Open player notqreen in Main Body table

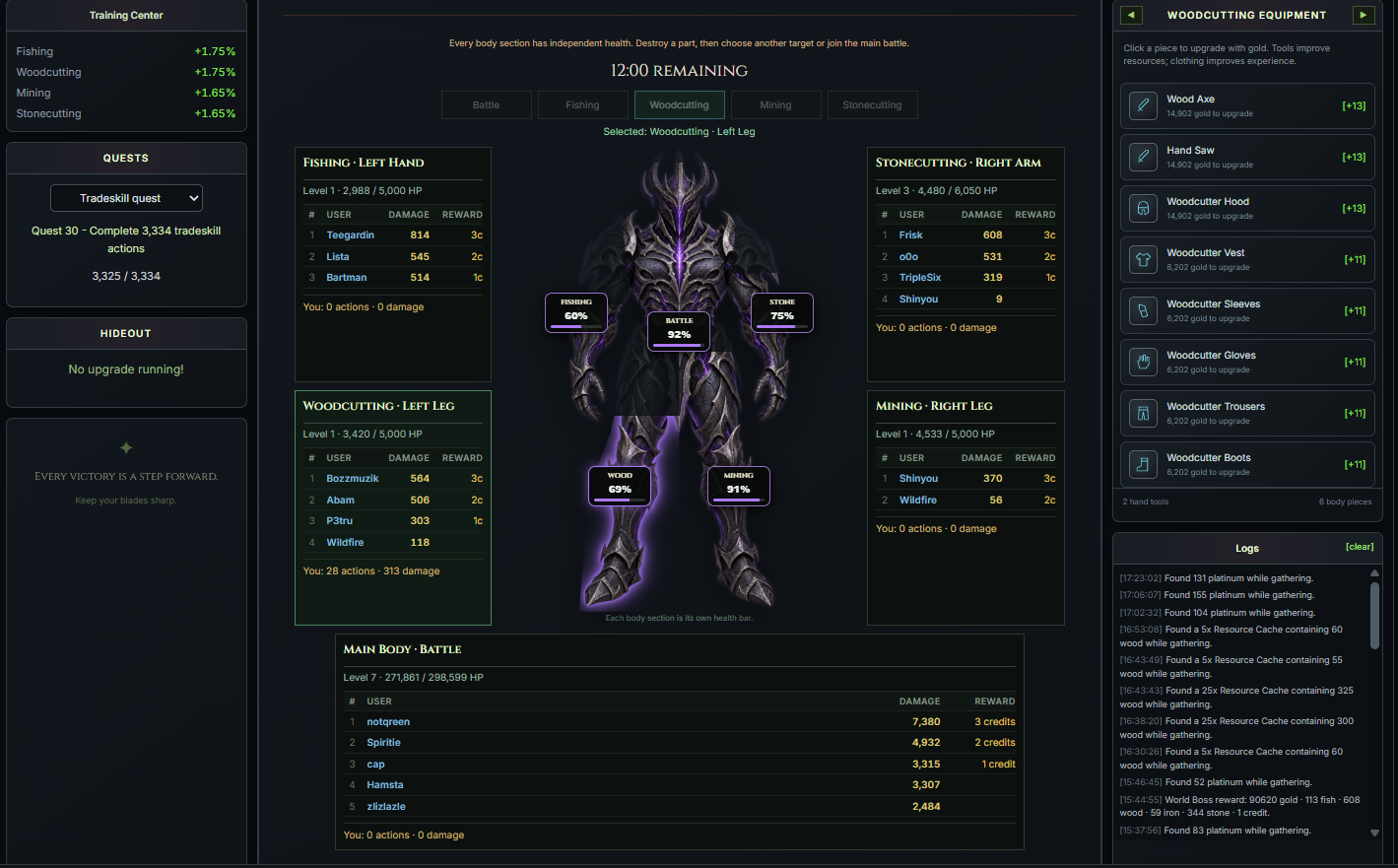[388, 722]
